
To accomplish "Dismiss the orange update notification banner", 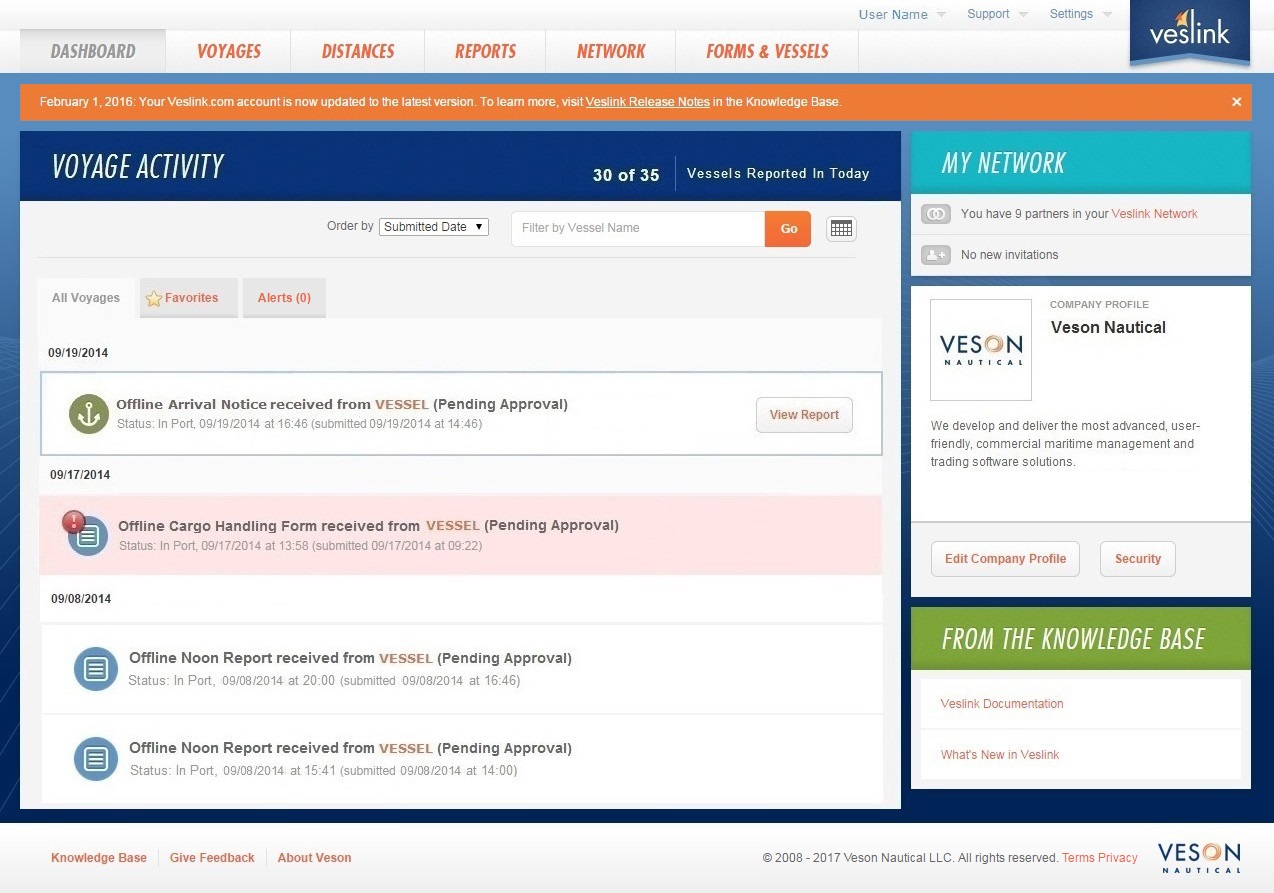I will point(1237,102).
